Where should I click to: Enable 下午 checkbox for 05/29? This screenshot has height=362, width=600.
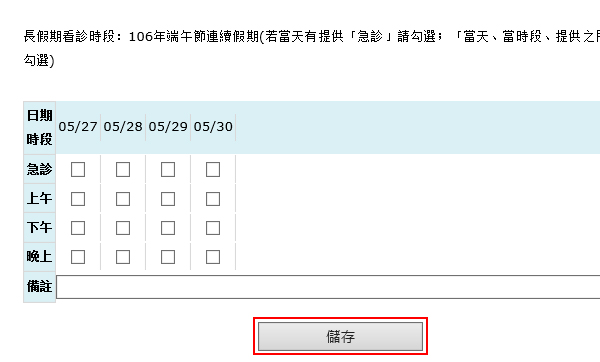tap(168, 228)
